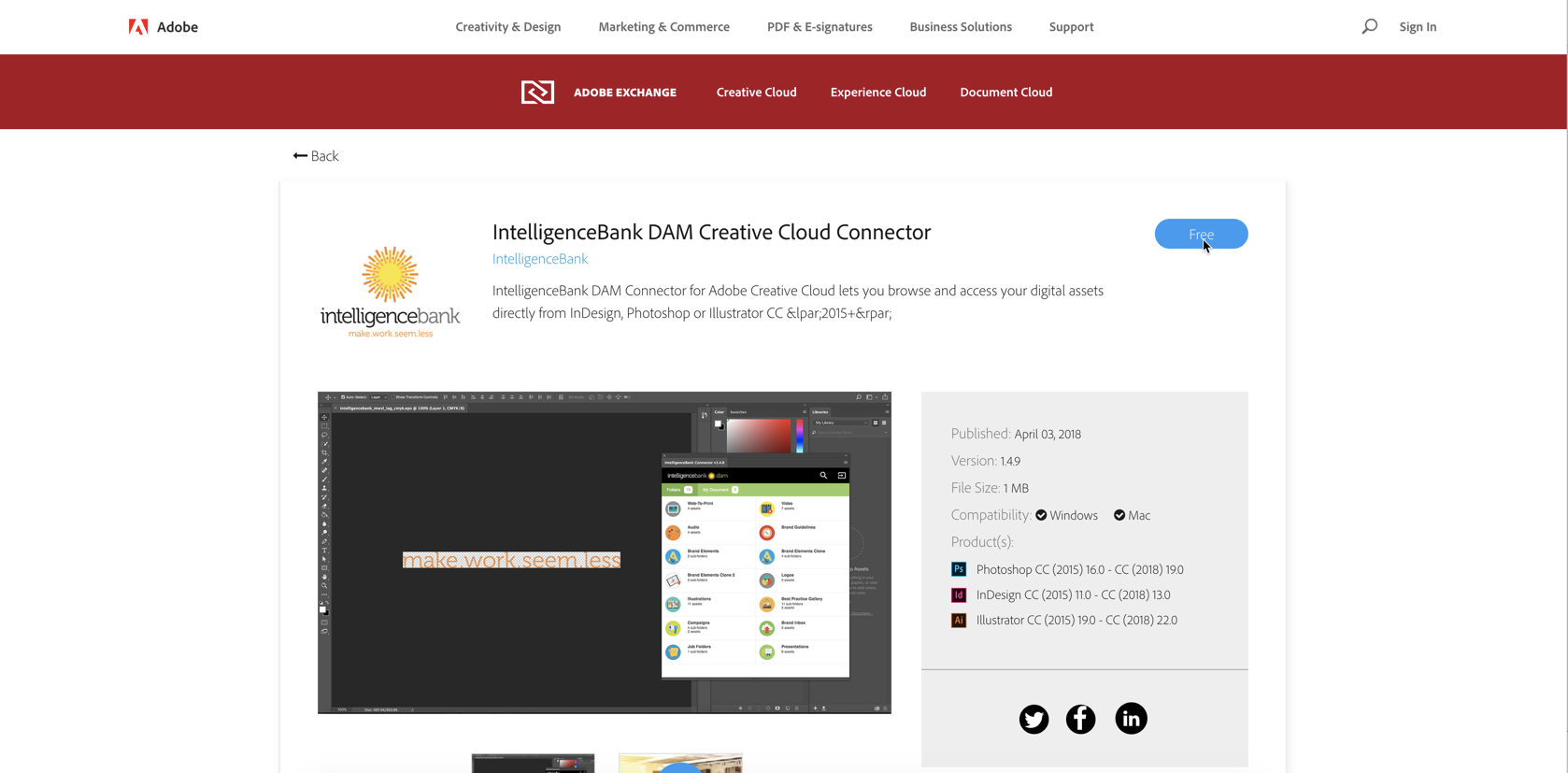This screenshot has width=1568, height=773.
Task: Click the IntelligenceBank DAM Creative Cloud Connector title
Action: [711, 232]
